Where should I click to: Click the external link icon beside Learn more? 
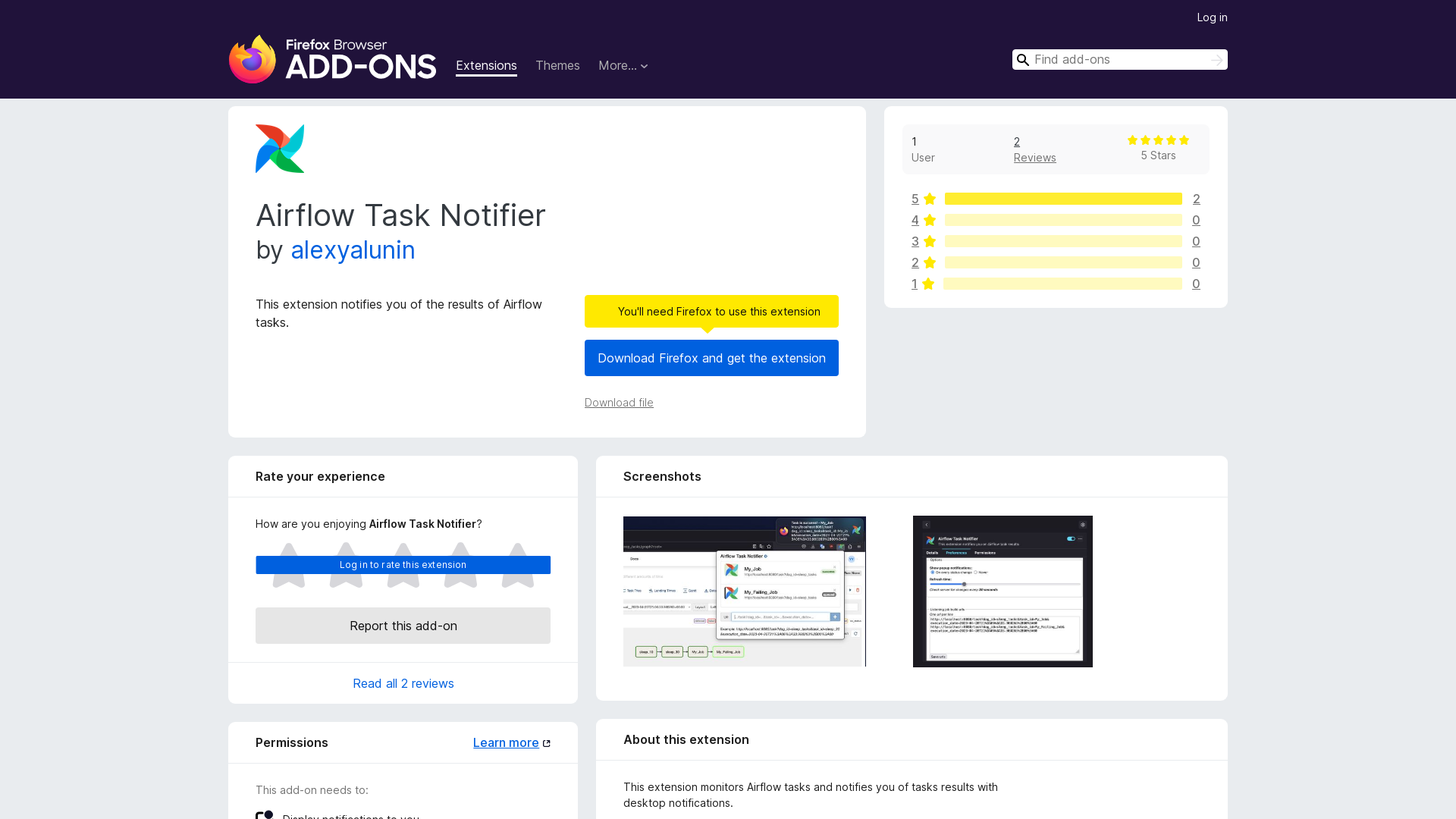click(x=547, y=743)
